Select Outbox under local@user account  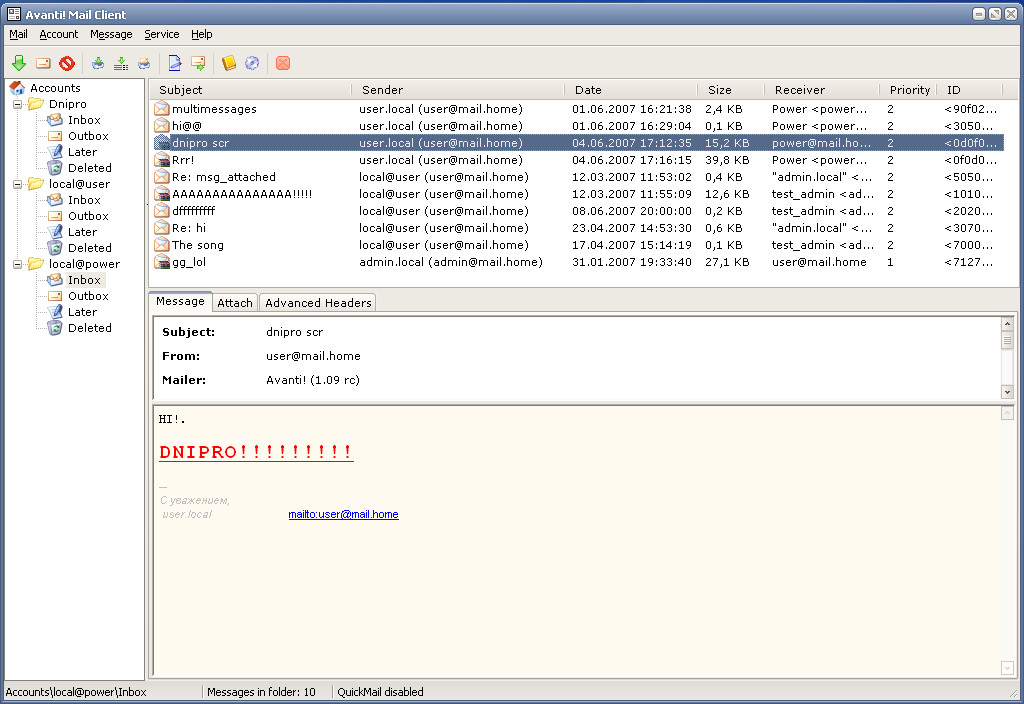(88, 216)
